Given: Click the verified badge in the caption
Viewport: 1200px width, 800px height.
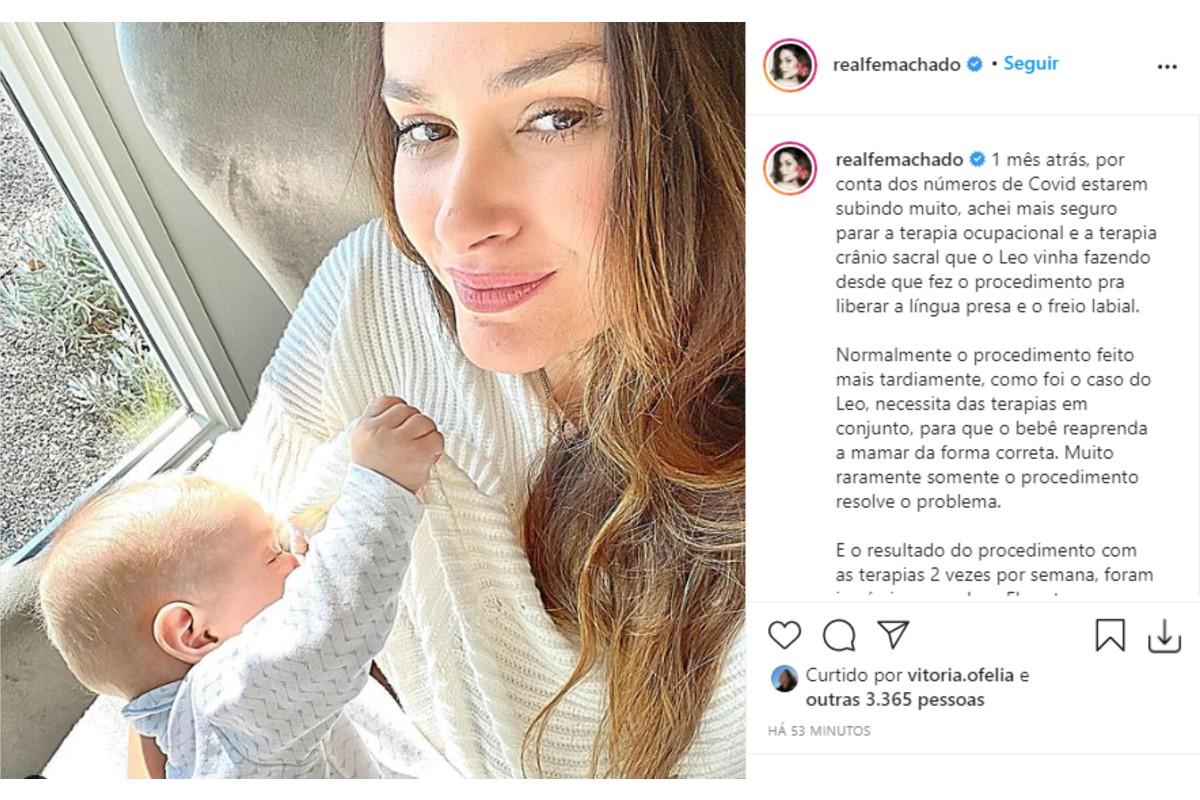Looking at the screenshot, I should pyautogui.click(x=976, y=159).
